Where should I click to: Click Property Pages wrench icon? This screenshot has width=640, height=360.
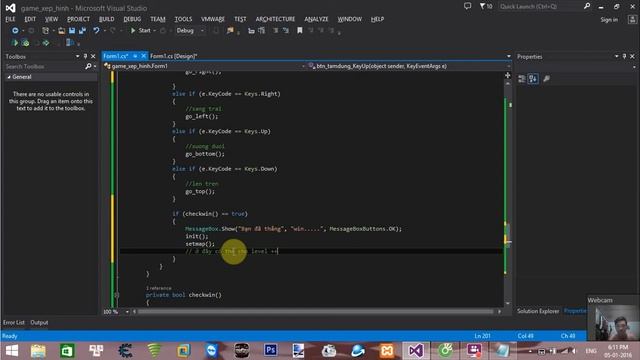click(x=547, y=79)
